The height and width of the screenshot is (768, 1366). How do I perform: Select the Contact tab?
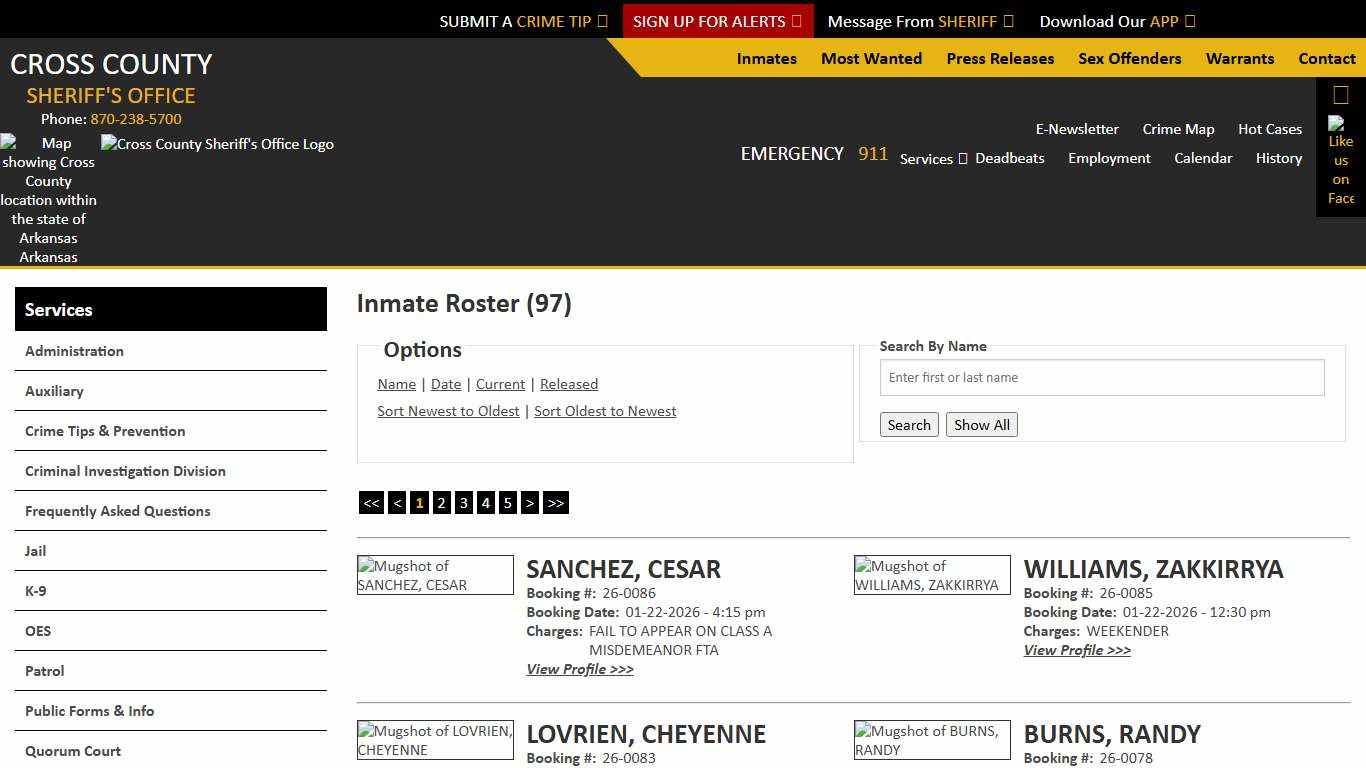(1327, 59)
